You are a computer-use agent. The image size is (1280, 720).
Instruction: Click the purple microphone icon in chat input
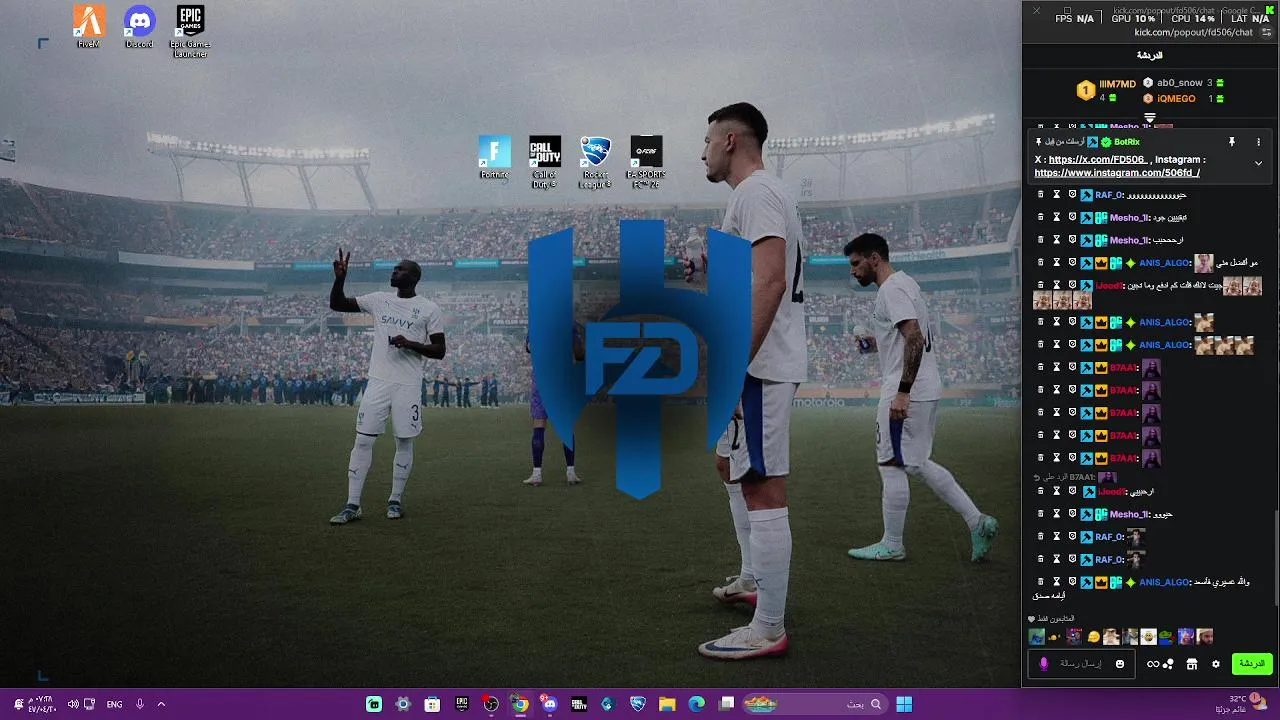click(1044, 664)
